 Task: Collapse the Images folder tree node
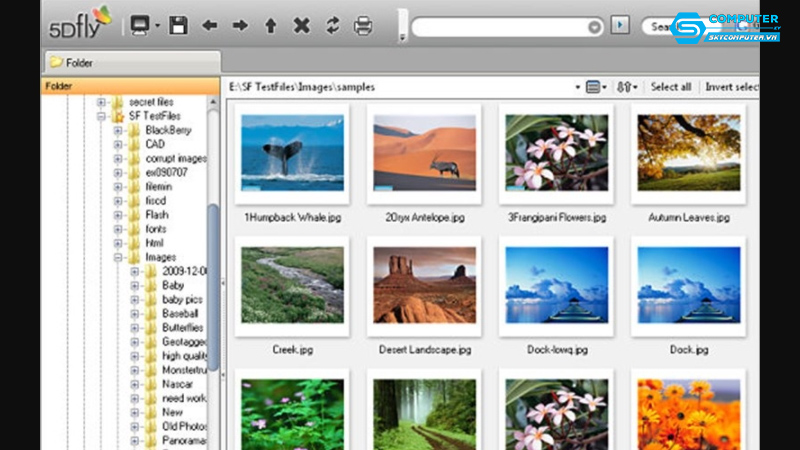(x=118, y=257)
